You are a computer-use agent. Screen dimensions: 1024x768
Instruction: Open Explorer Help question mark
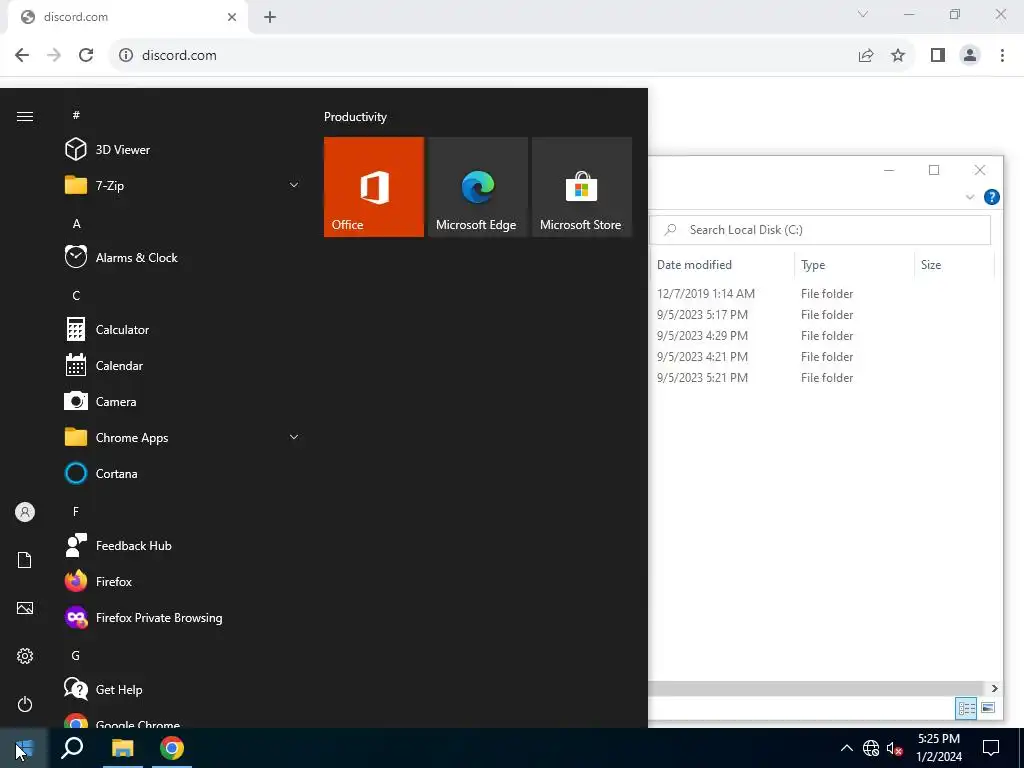[x=991, y=197]
